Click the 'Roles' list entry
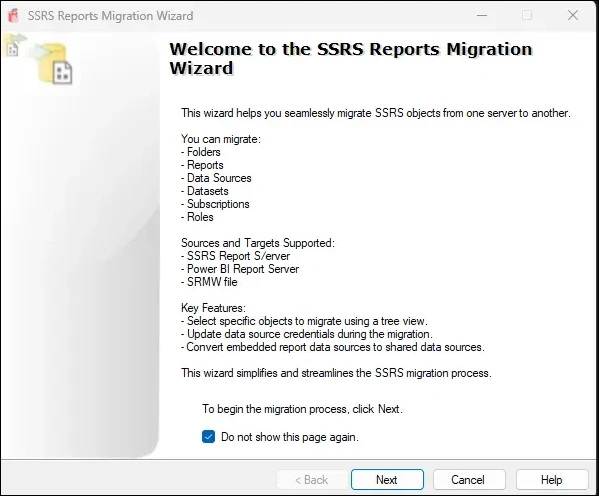Image resolution: width=599 pixels, height=496 pixels. [x=198, y=217]
